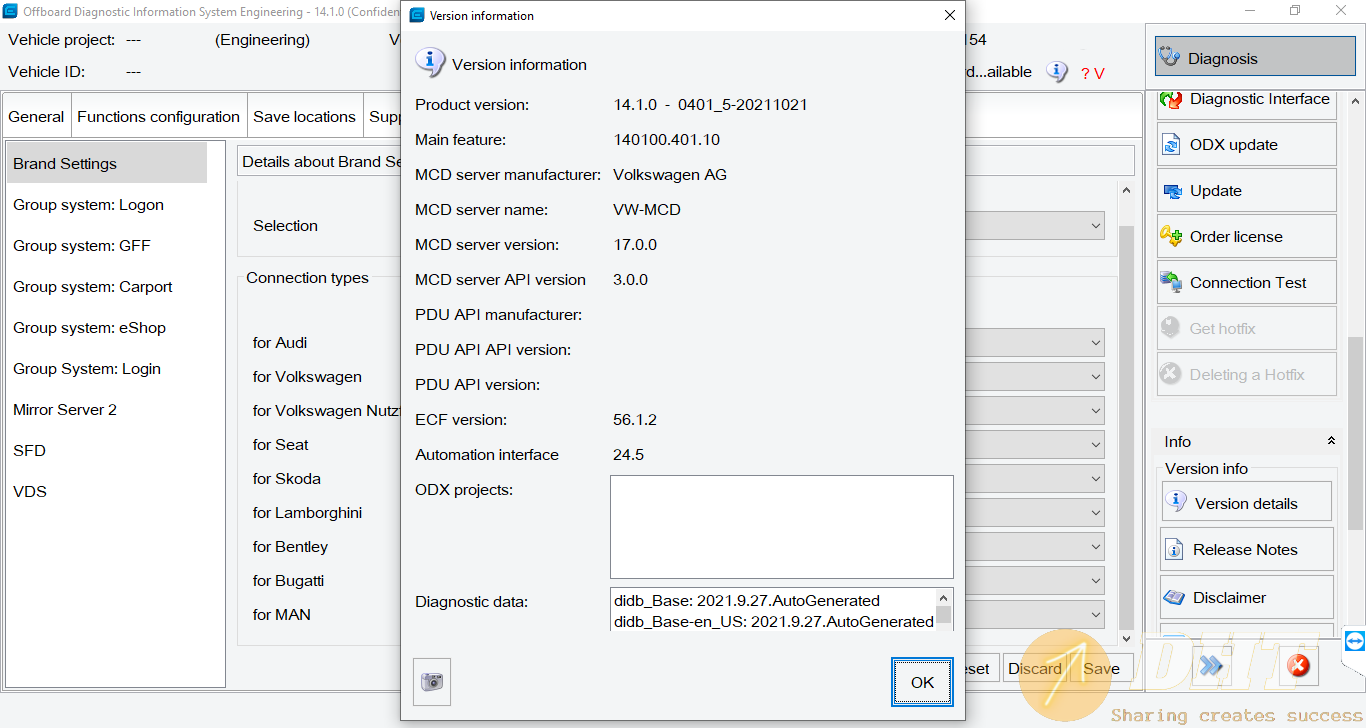Click the ODX update icon button
Image resolution: width=1366 pixels, height=728 pixels.
coord(1246,145)
